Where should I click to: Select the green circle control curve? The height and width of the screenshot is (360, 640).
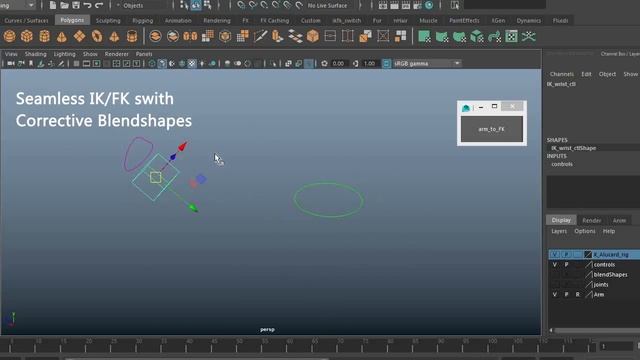click(329, 200)
